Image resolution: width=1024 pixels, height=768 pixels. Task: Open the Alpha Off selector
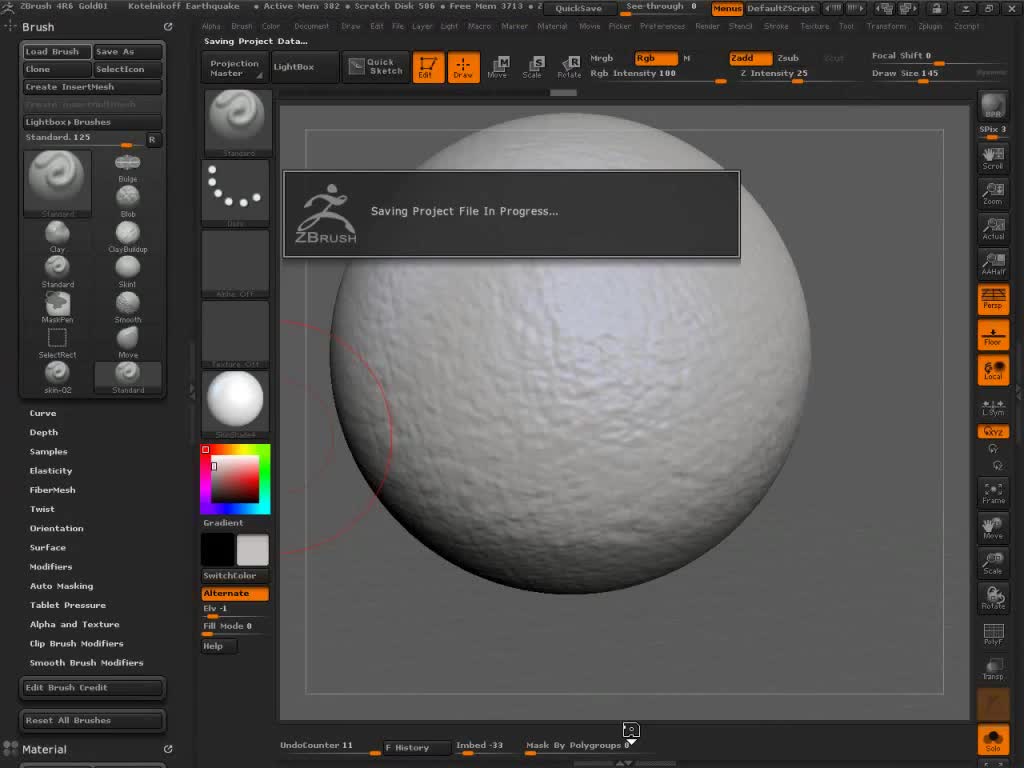235,263
